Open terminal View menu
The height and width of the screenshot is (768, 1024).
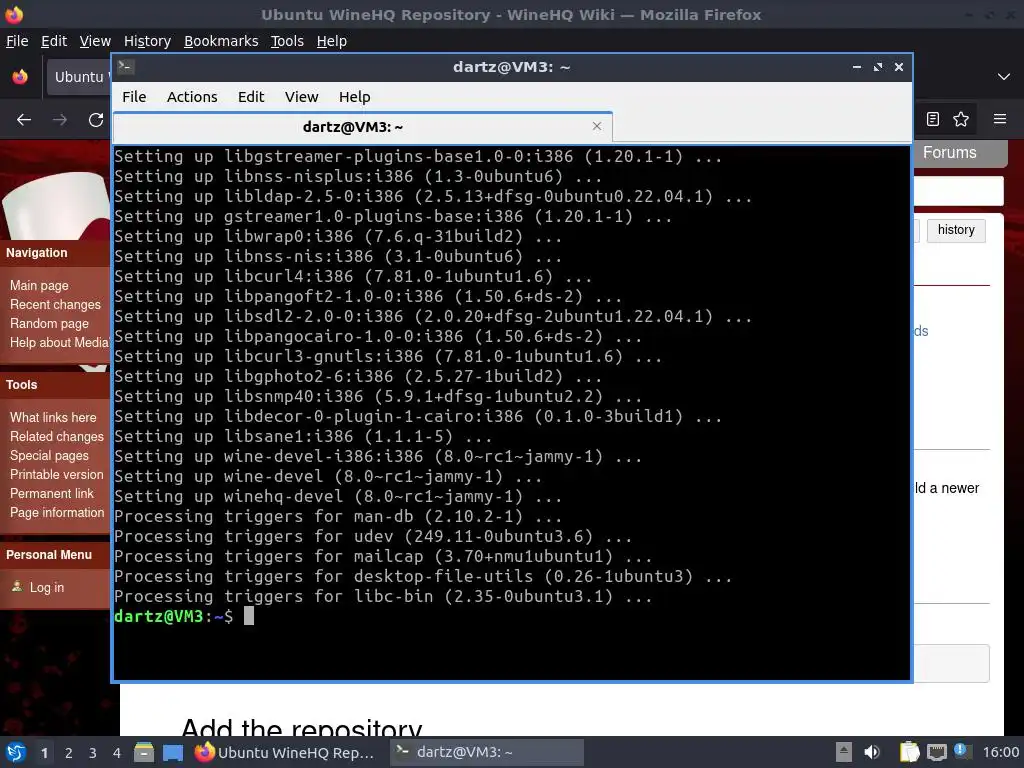click(301, 97)
